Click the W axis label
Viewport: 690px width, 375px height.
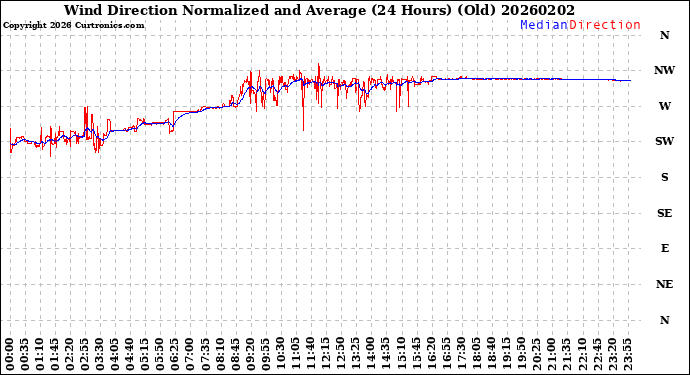(x=664, y=106)
